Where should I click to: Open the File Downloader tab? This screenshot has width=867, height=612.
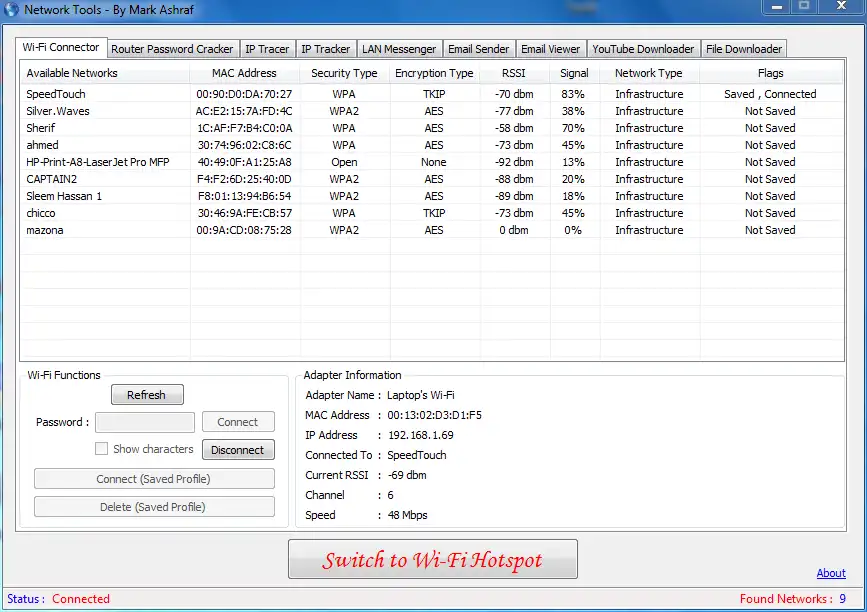[744, 49]
